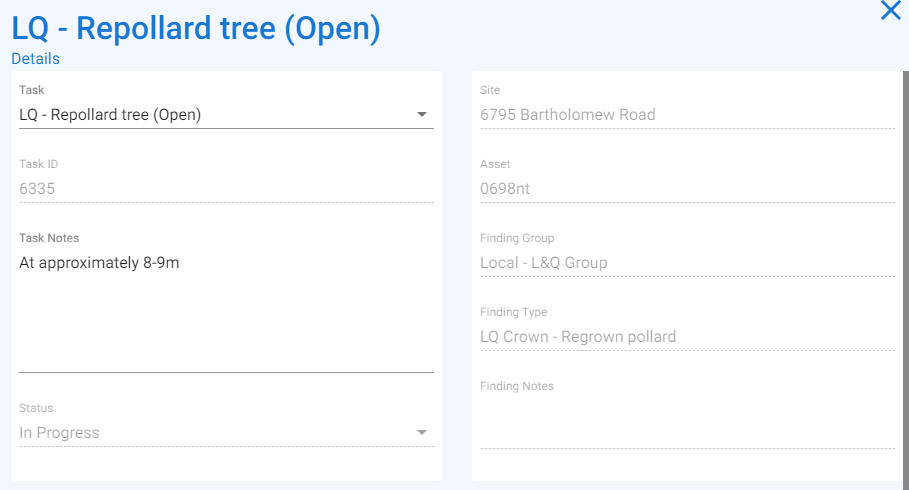Click the Asset label
The height and width of the screenshot is (490, 909).
(x=495, y=164)
